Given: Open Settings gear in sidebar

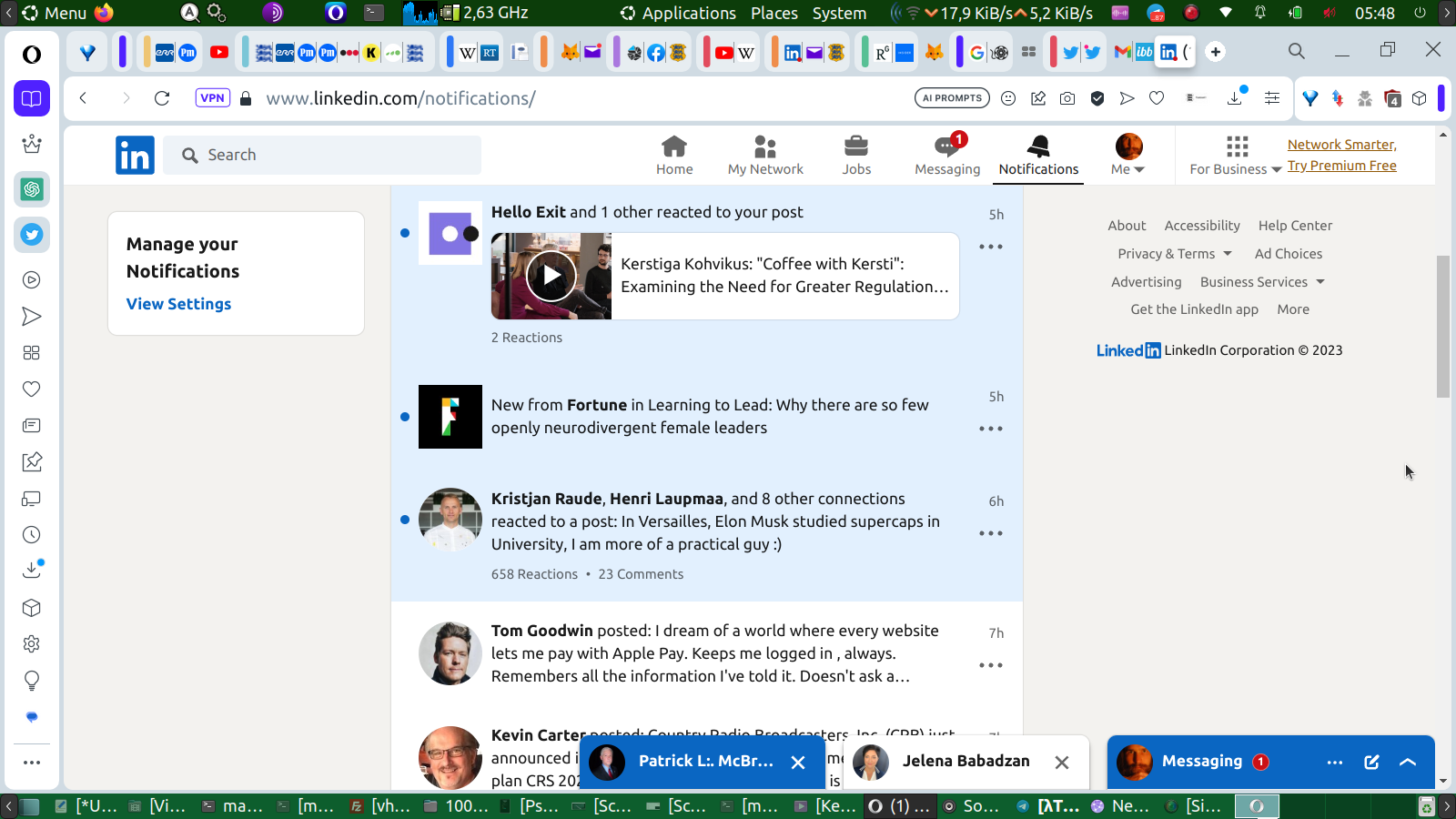Looking at the screenshot, I should click(32, 644).
